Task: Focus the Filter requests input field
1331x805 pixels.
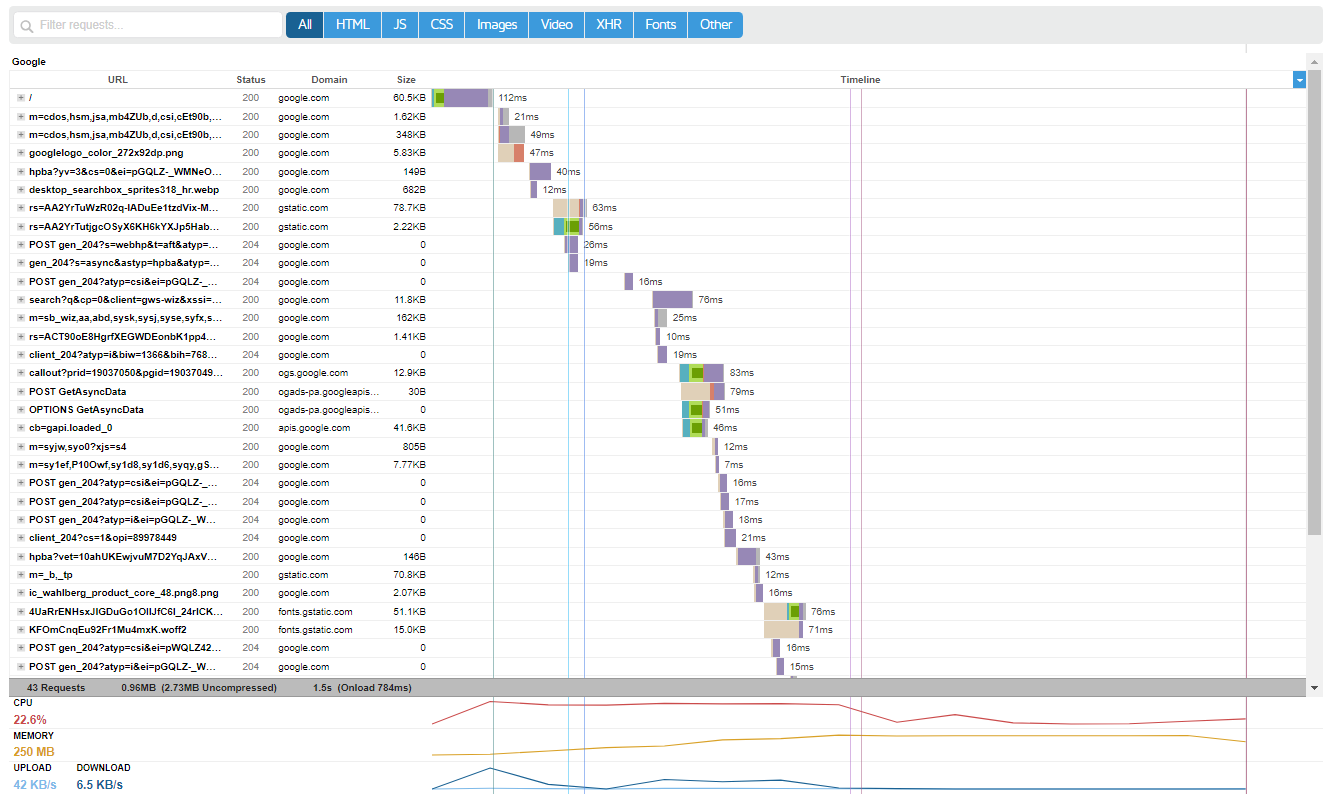Action: [148, 25]
